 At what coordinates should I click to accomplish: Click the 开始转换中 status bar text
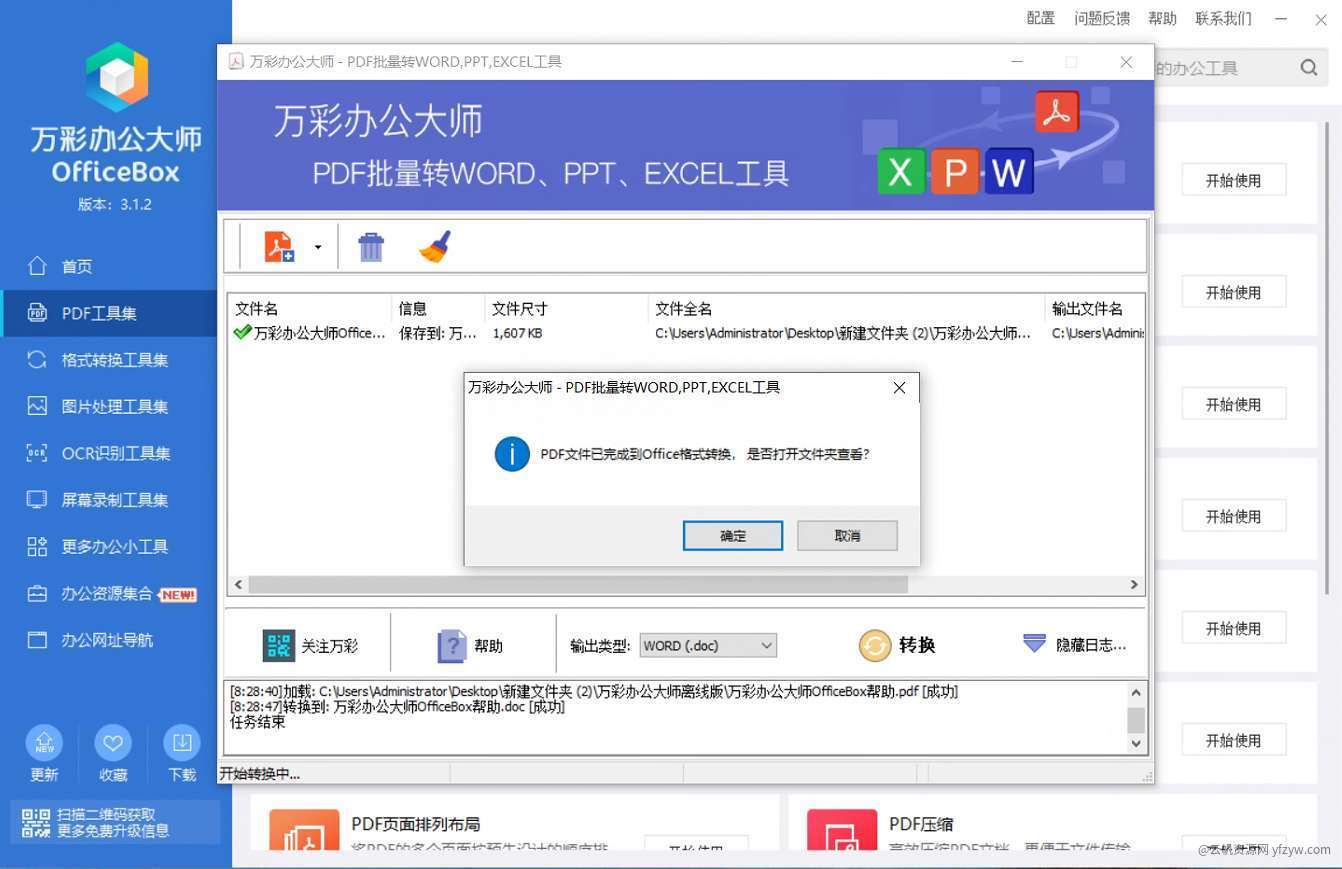pyautogui.click(x=260, y=774)
